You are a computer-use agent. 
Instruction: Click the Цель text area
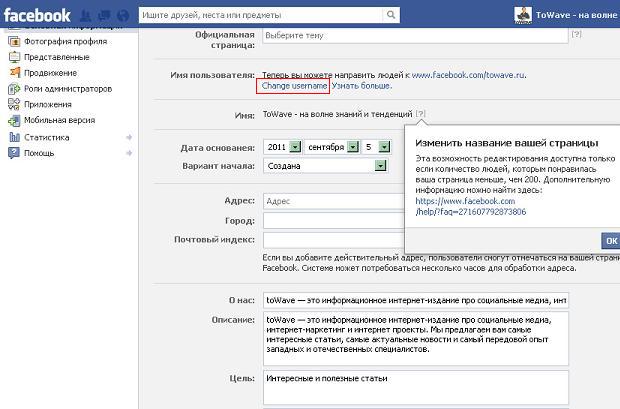416,388
